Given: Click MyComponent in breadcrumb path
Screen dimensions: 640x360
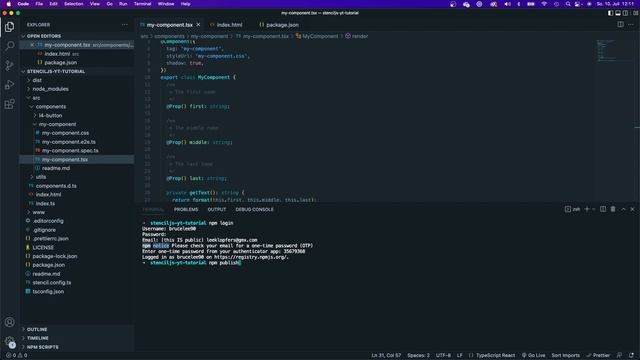Looking at the screenshot, I should pos(320,36).
